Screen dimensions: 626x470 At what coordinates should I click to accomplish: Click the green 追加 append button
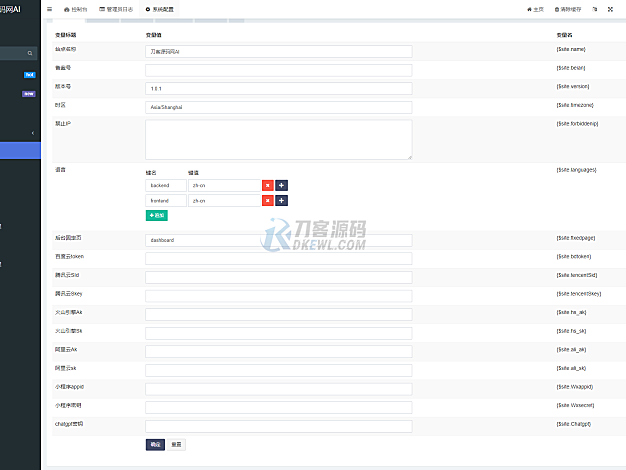tap(156, 215)
